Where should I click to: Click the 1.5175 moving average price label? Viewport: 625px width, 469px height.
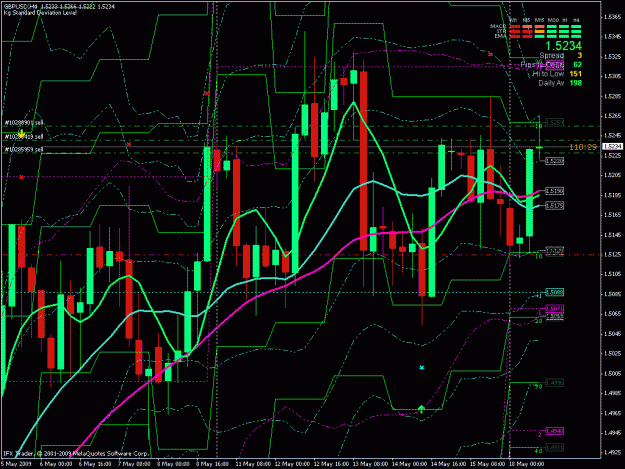click(554, 206)
